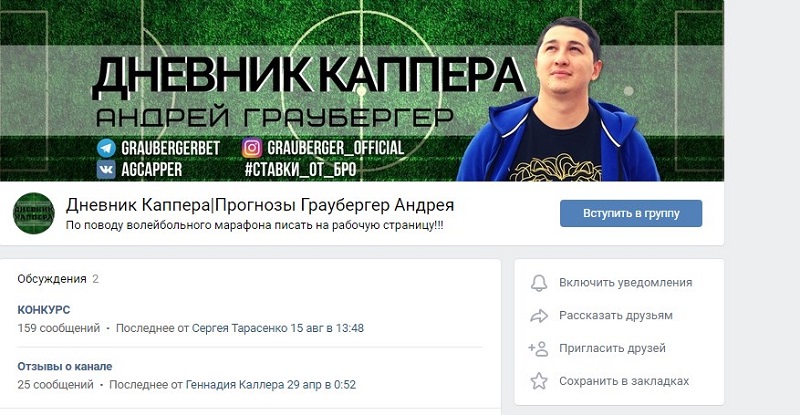Click the bell notifications icon

539,283
